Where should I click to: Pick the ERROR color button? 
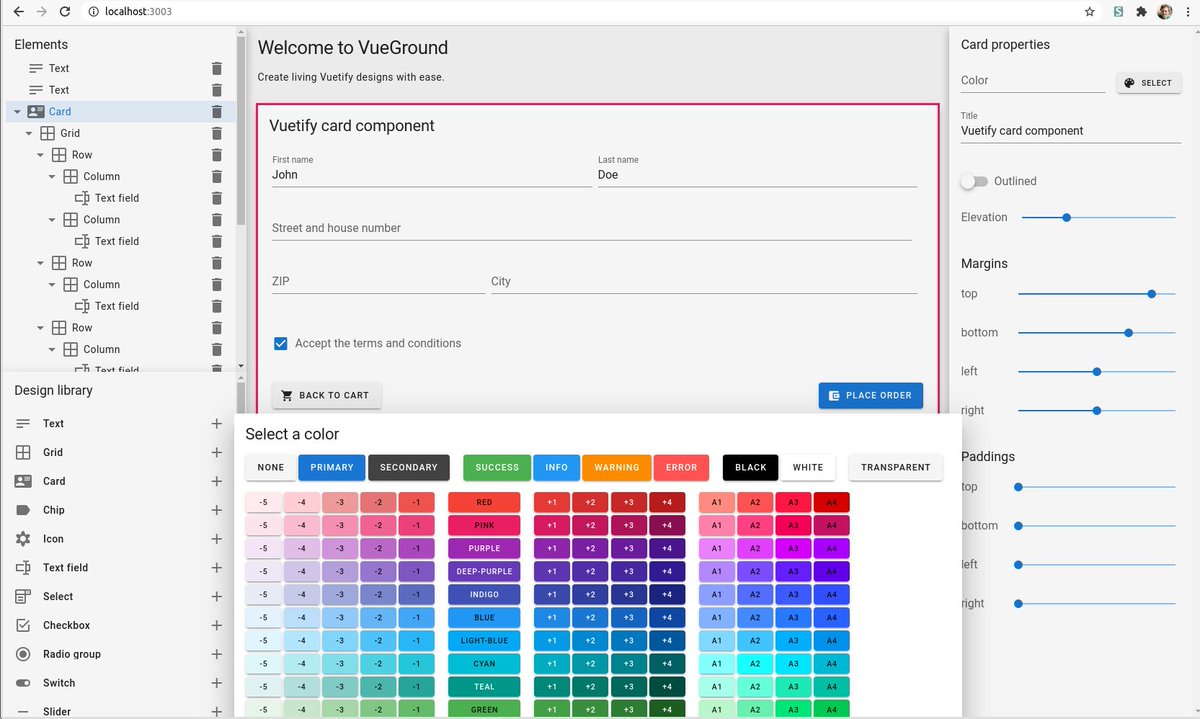681,467
